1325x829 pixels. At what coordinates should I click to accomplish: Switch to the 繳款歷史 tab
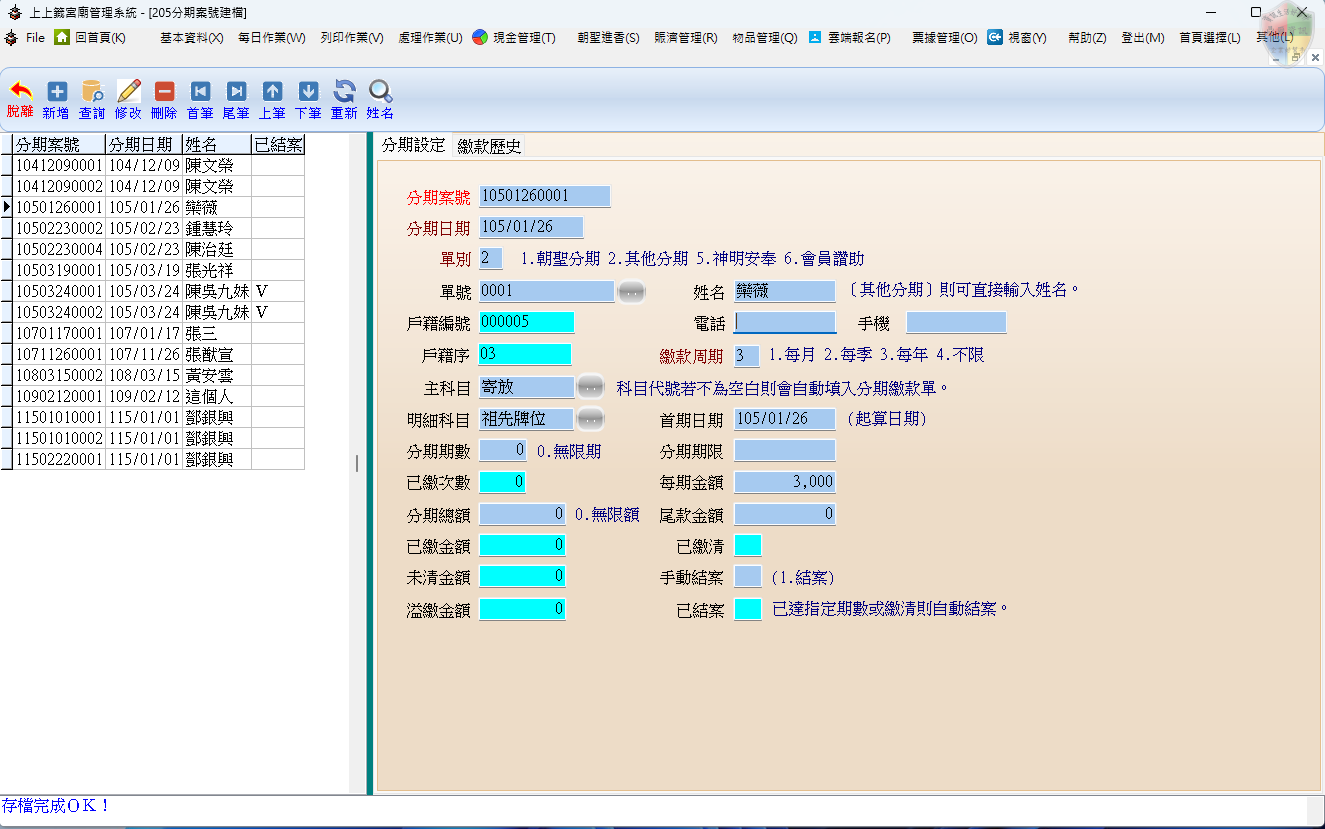[x=489, y=146]
